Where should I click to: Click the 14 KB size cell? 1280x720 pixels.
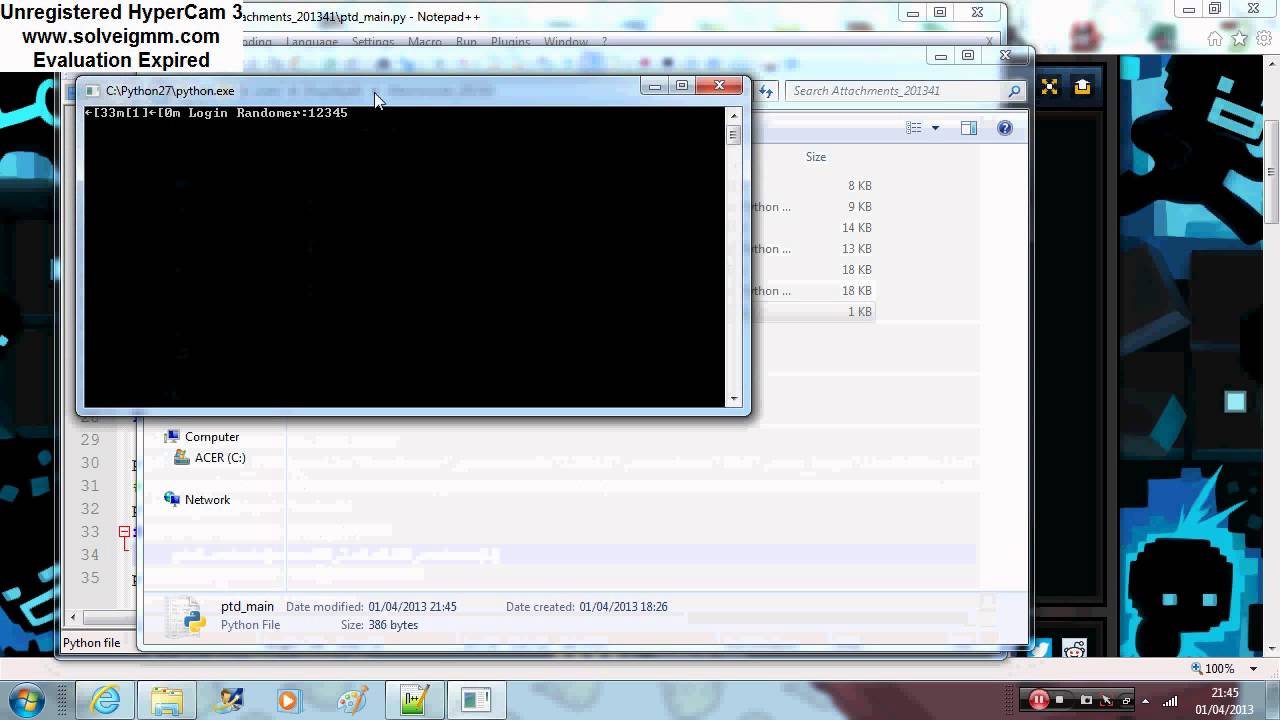tap(856, 228)
